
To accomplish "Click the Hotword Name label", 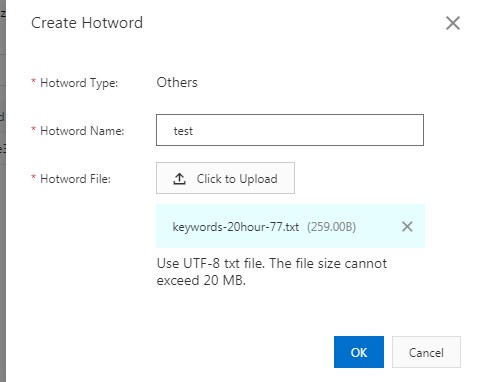I will coord(82,131).
